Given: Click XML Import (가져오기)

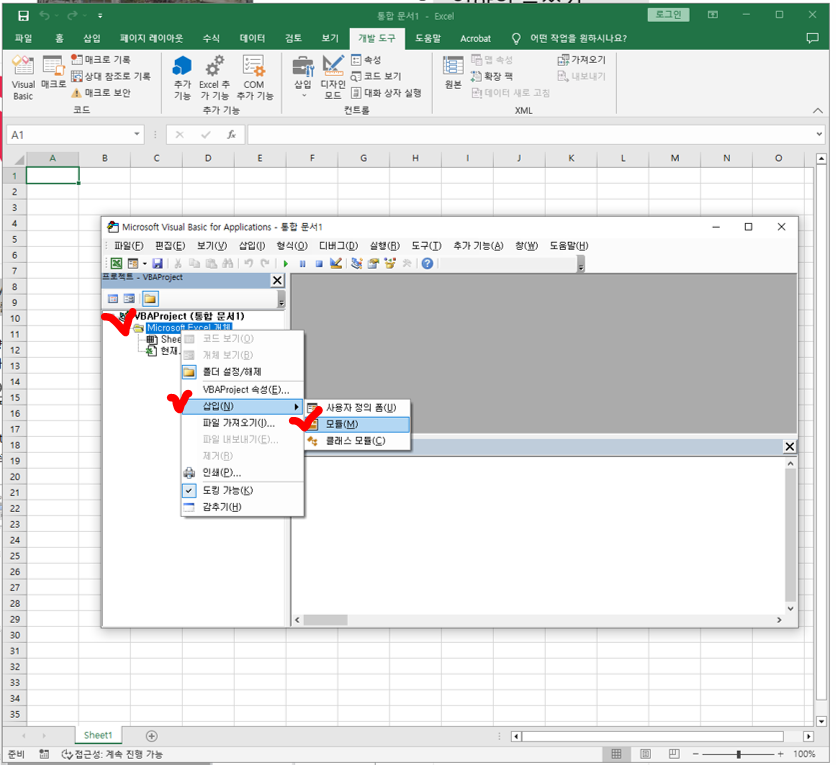Looking at the screenshot, I should pos(581,60).
